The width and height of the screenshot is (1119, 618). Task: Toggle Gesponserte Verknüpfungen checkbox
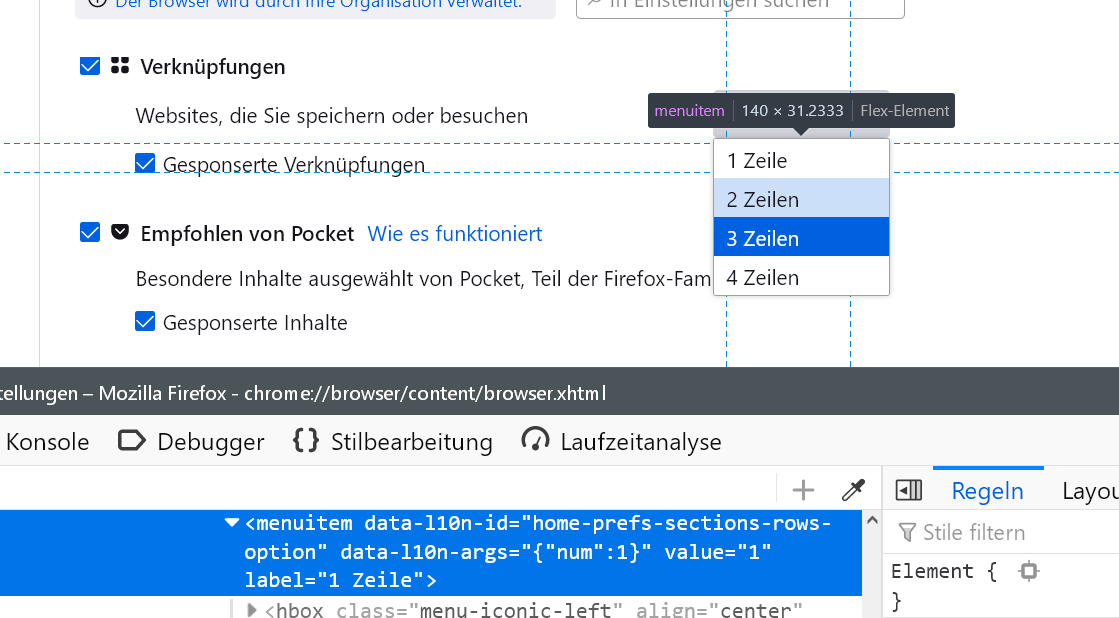[145, 163]
